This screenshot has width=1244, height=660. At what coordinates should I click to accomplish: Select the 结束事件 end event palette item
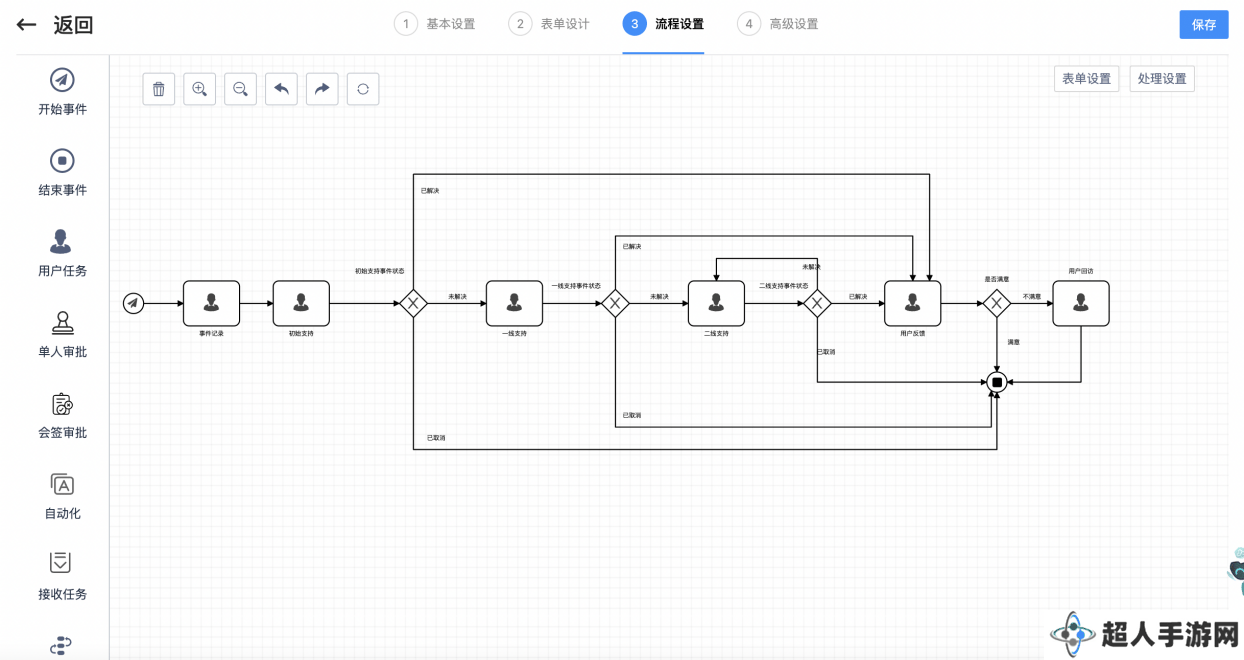tap(62, 173)
